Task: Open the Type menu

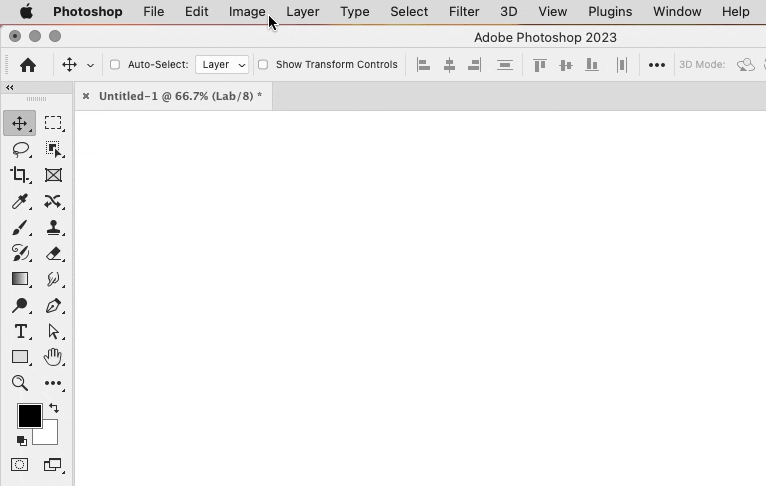Action: coord(355,11)
